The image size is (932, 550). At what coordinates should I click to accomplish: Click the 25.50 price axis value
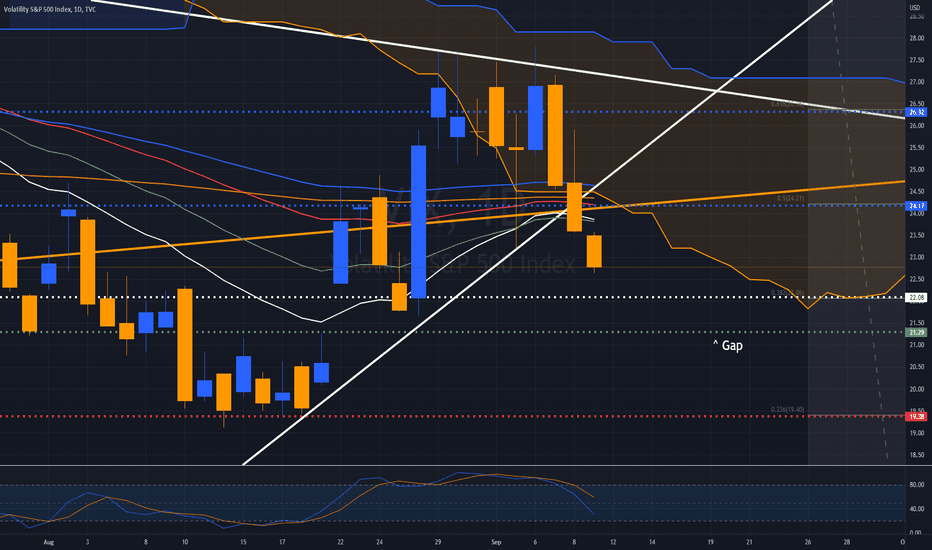pyautogui.click(x=916, y=147)
